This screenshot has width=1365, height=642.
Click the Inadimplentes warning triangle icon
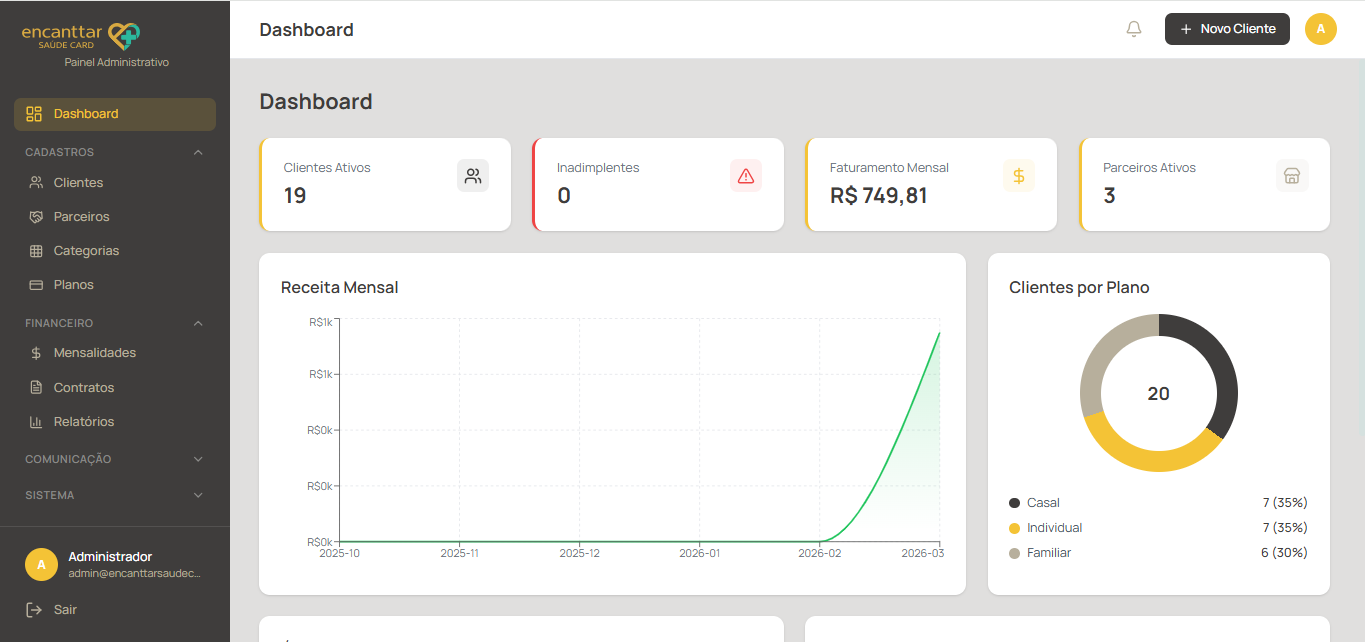(x=746, y=176)
